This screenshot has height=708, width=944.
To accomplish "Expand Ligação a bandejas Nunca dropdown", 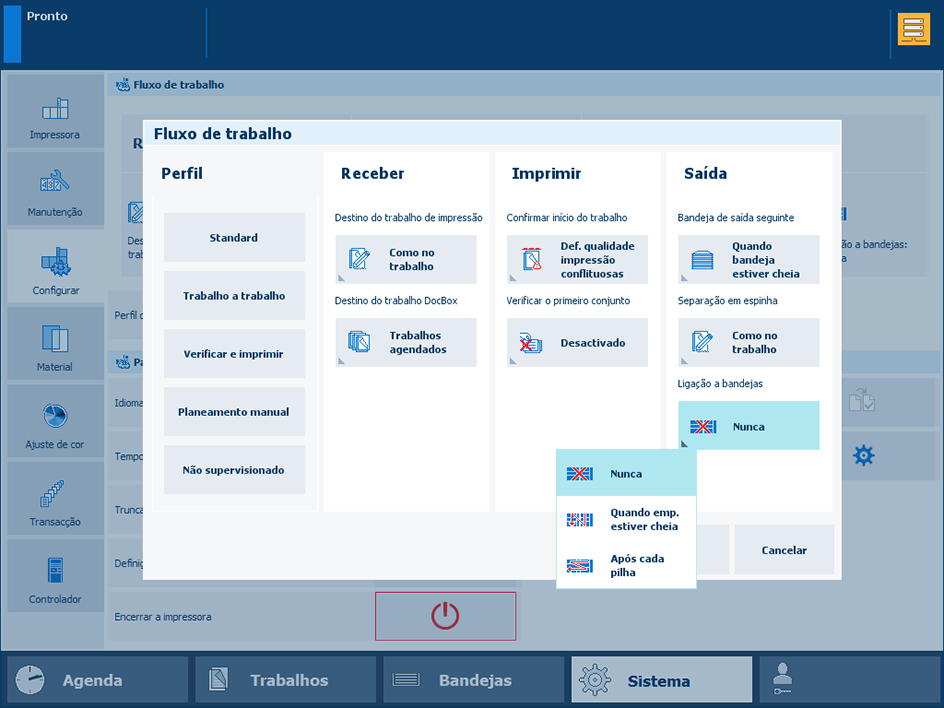I will (748, 426).
